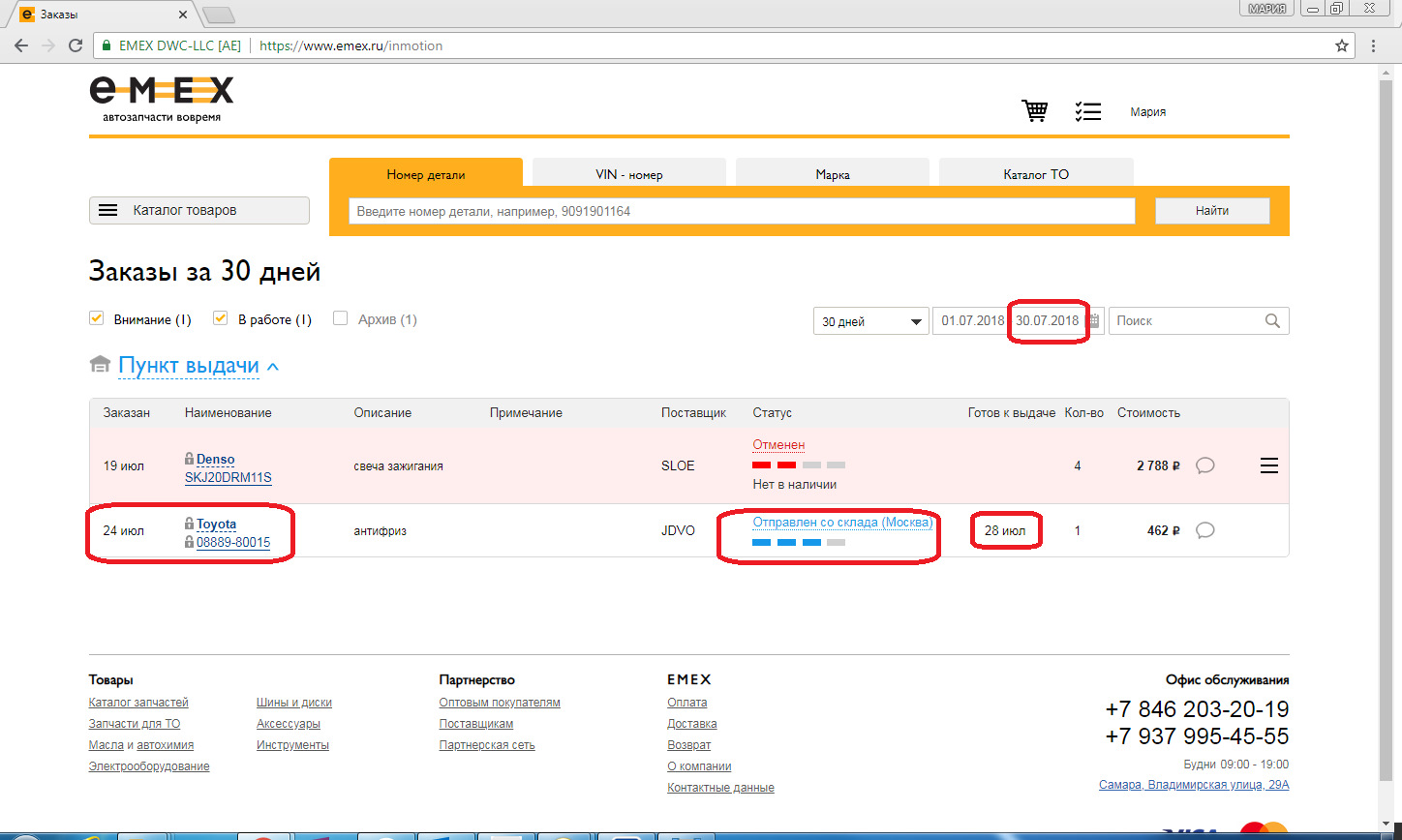Open Доставка footer link

point(692,724)
